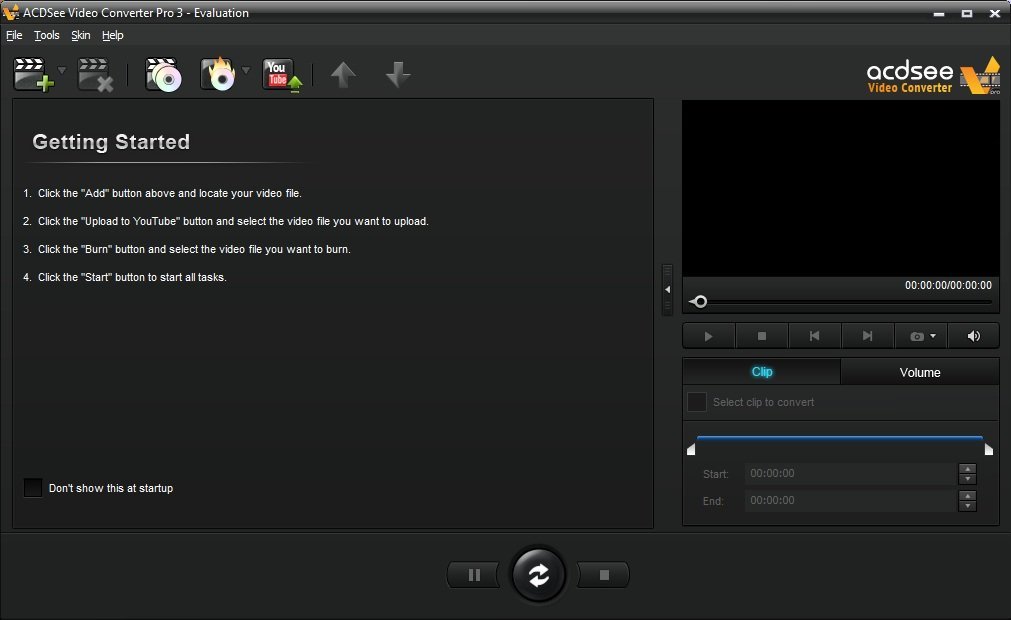
Task: Expand the Burn button dropdown arrow
Action: (246, 70)
